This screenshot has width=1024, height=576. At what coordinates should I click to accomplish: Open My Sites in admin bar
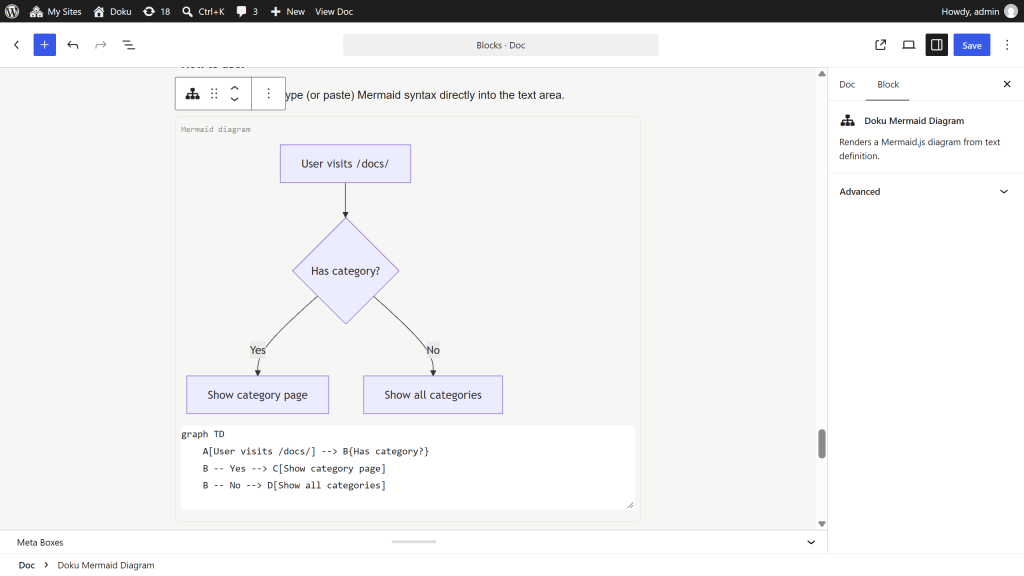56,11
